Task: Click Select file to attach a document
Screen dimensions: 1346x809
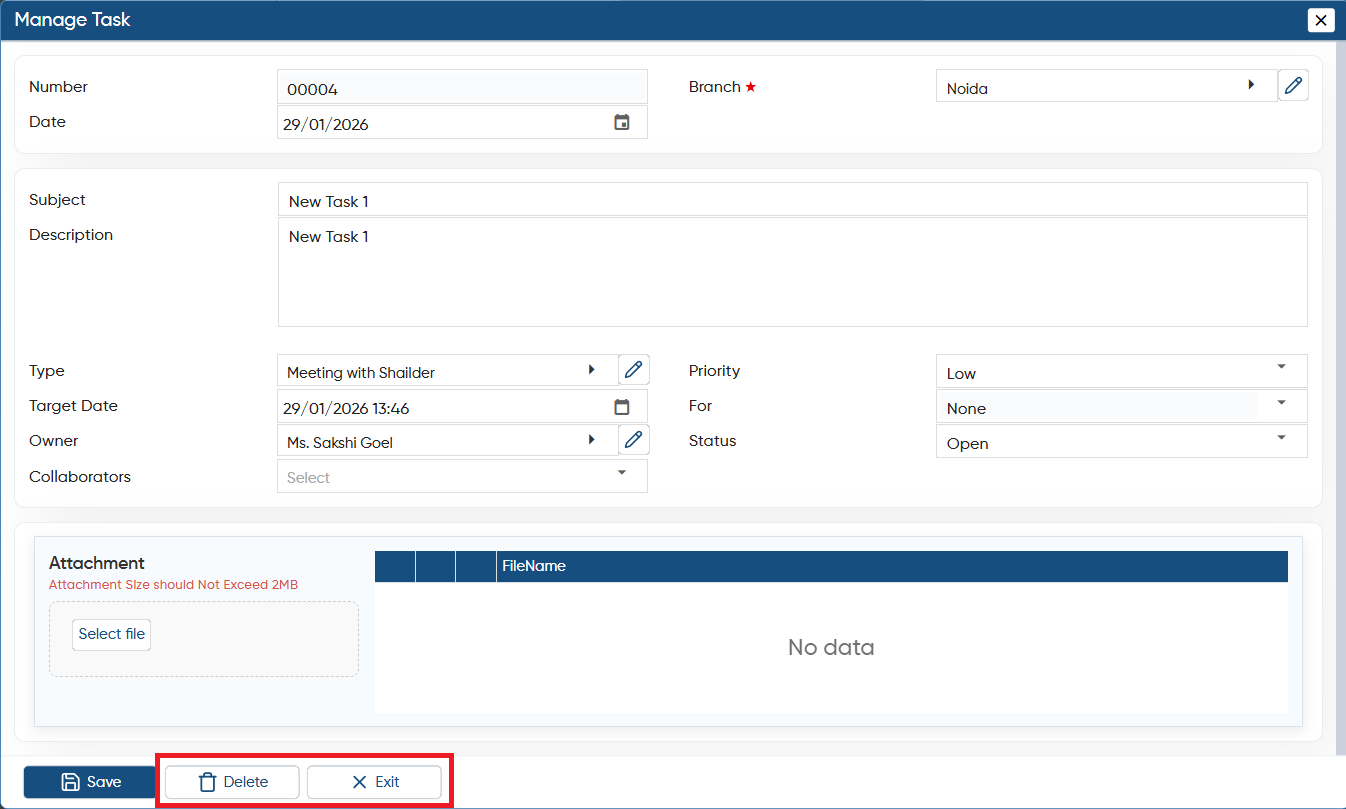Action: coord(112,634)
